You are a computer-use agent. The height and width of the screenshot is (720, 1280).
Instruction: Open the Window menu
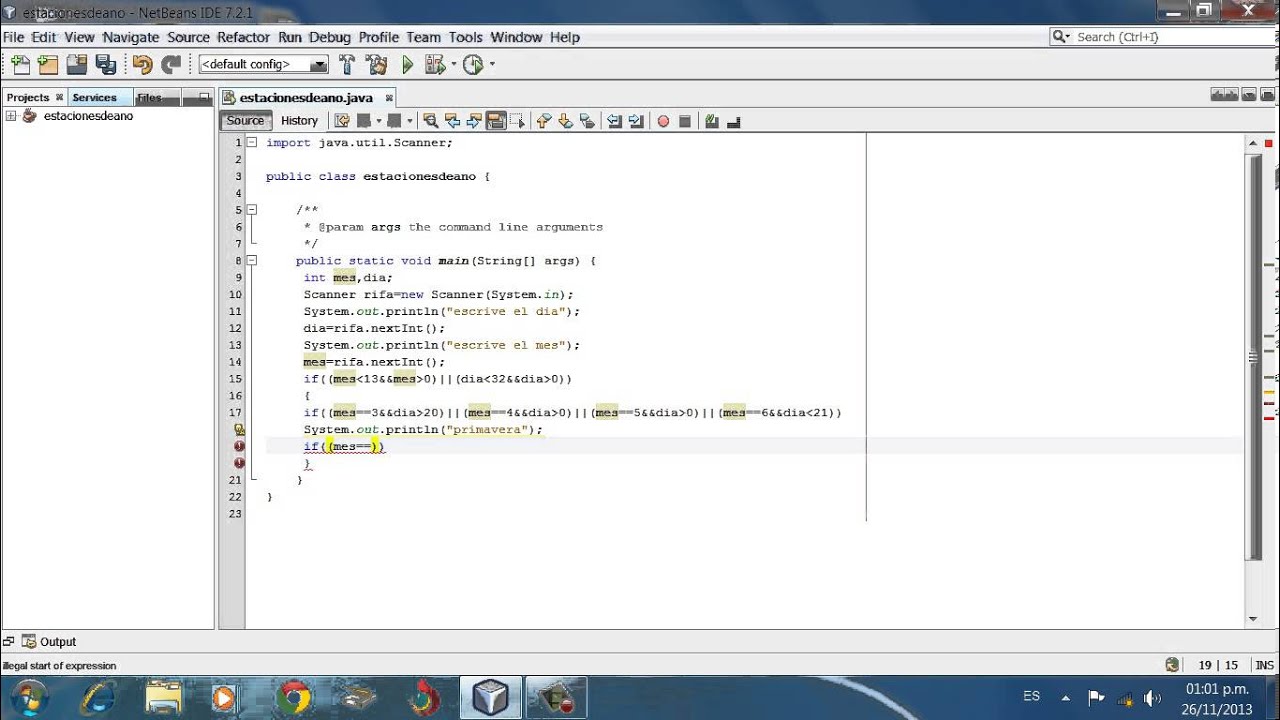coord(516,37)
